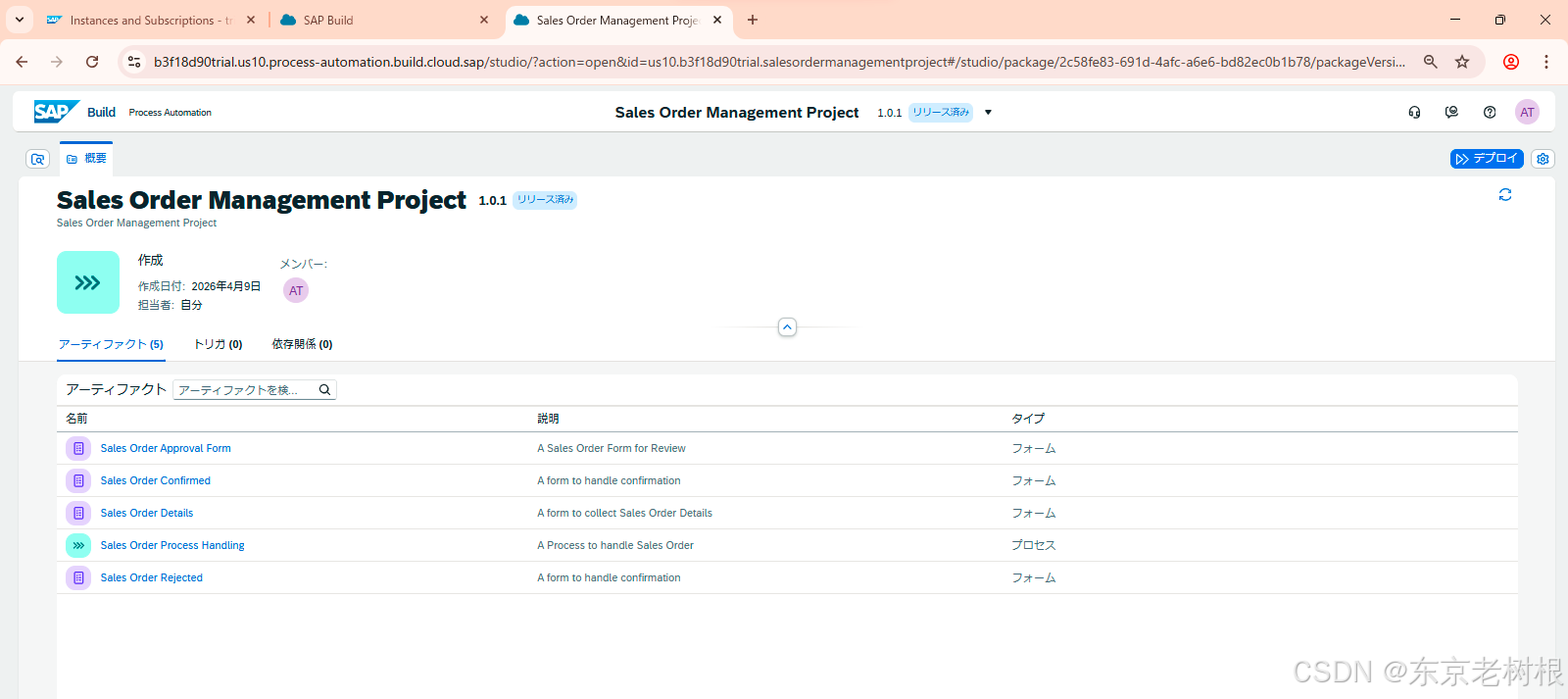Reload the browser page
The width and height of the screenshot is (1568, 699).
pyautogui.click(x=92, y=62)
